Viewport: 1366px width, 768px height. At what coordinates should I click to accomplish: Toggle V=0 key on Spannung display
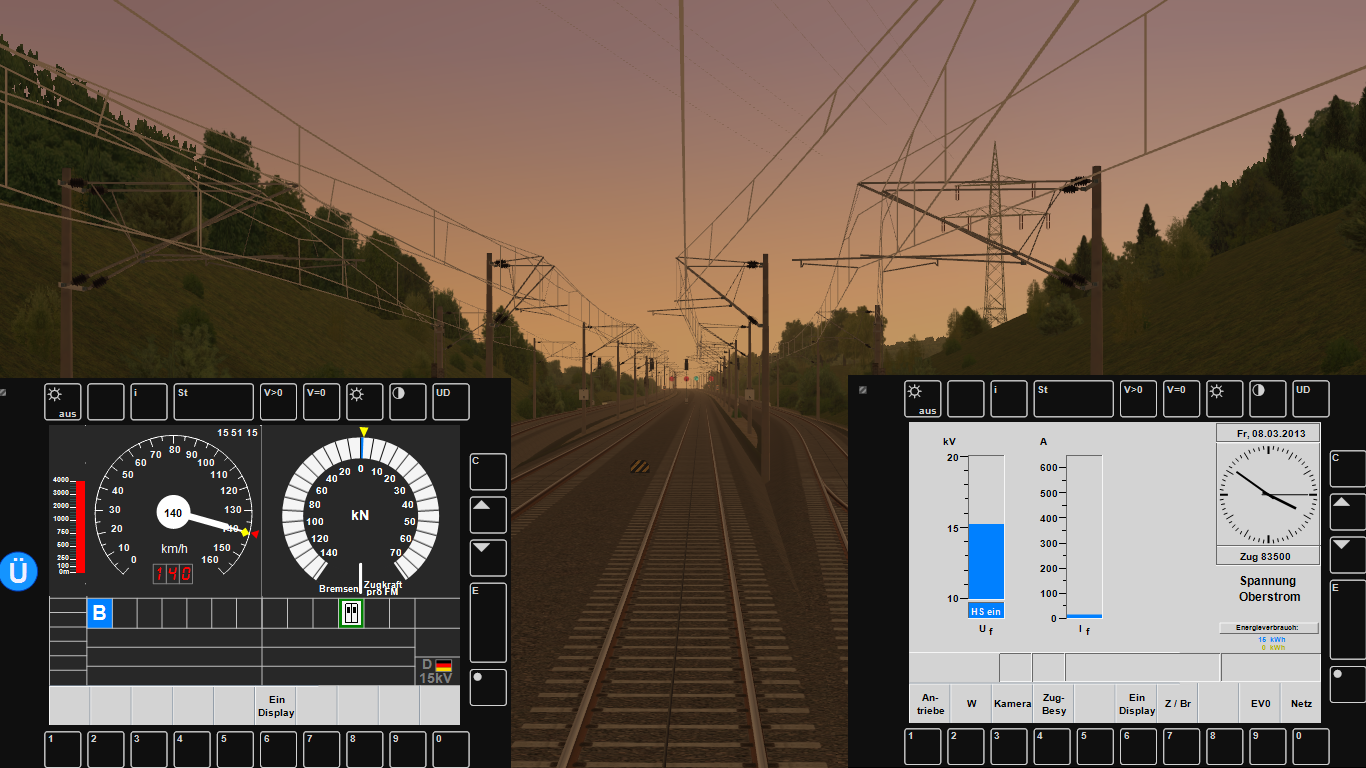click(1182, 399)
